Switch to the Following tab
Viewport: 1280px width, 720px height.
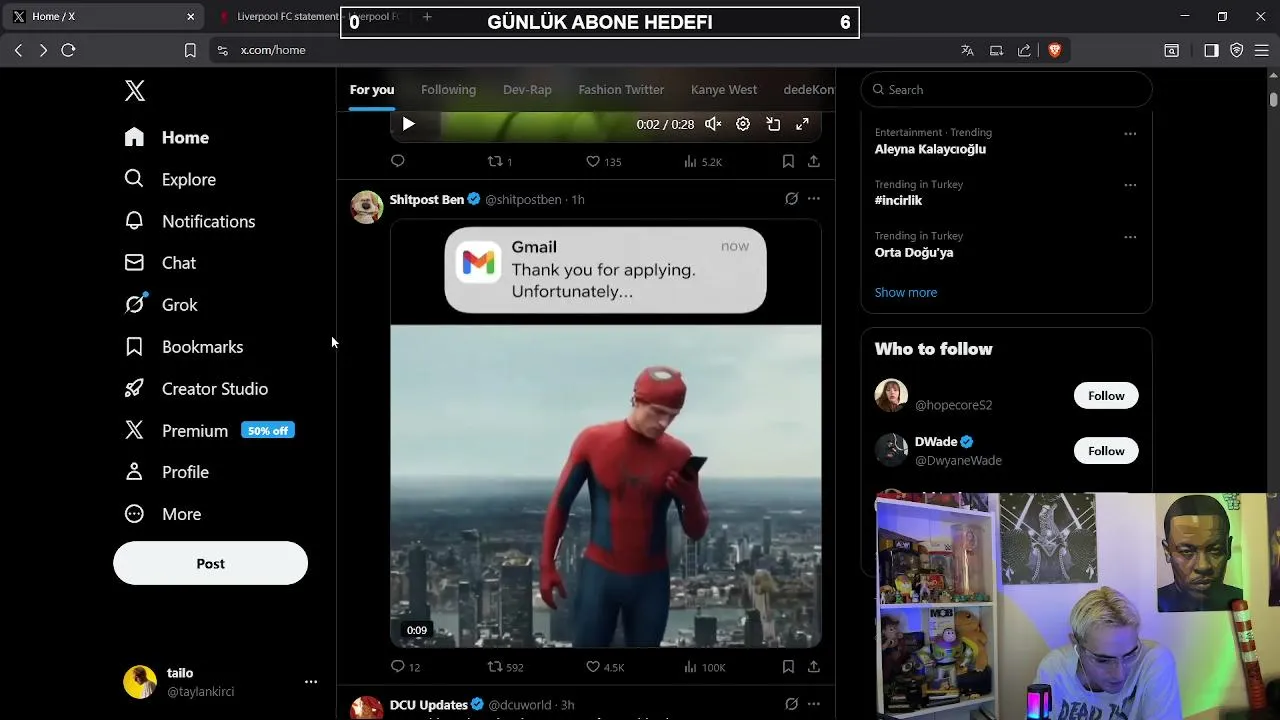tap(448, 90)
